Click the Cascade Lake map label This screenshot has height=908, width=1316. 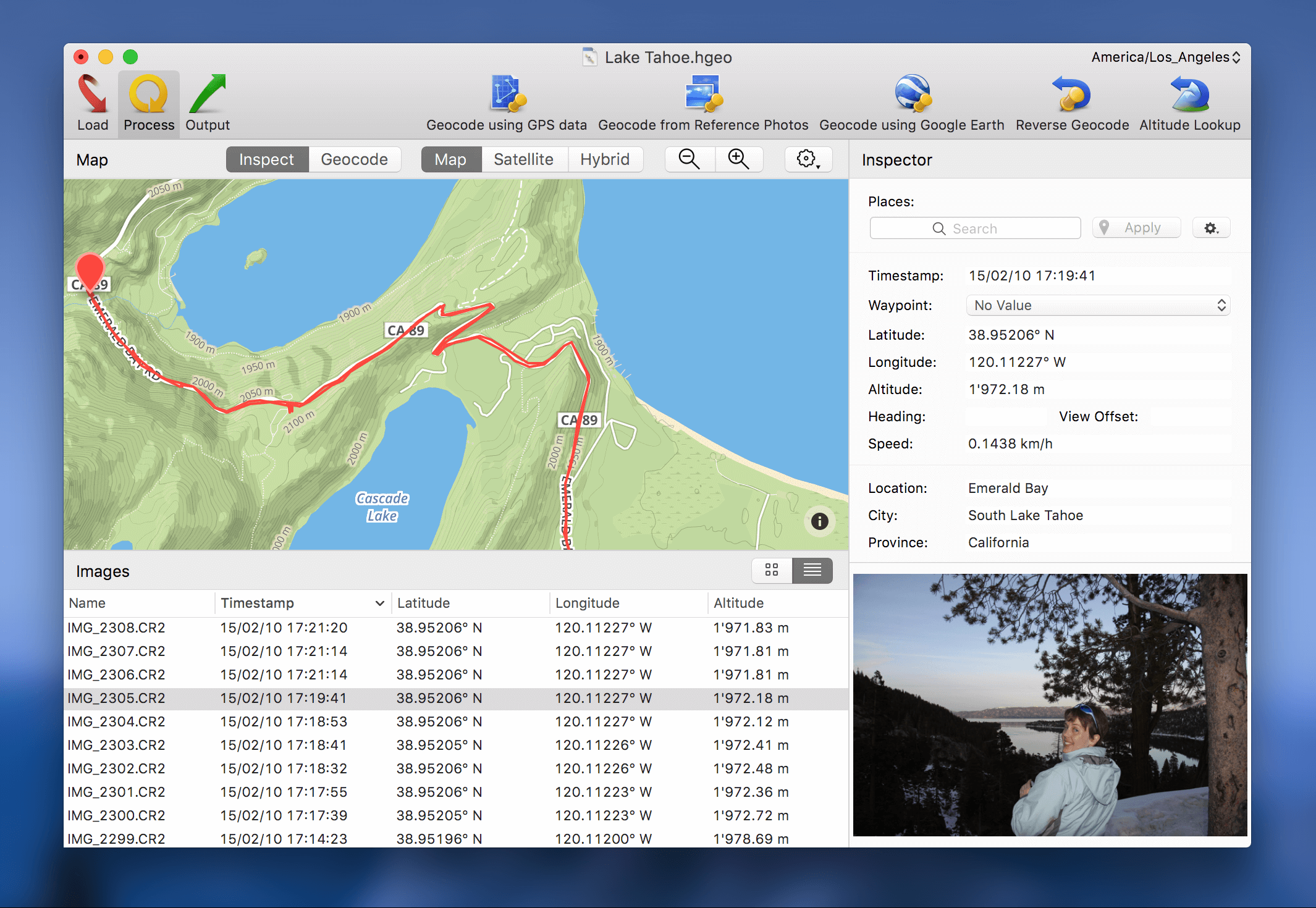(382, 507)
